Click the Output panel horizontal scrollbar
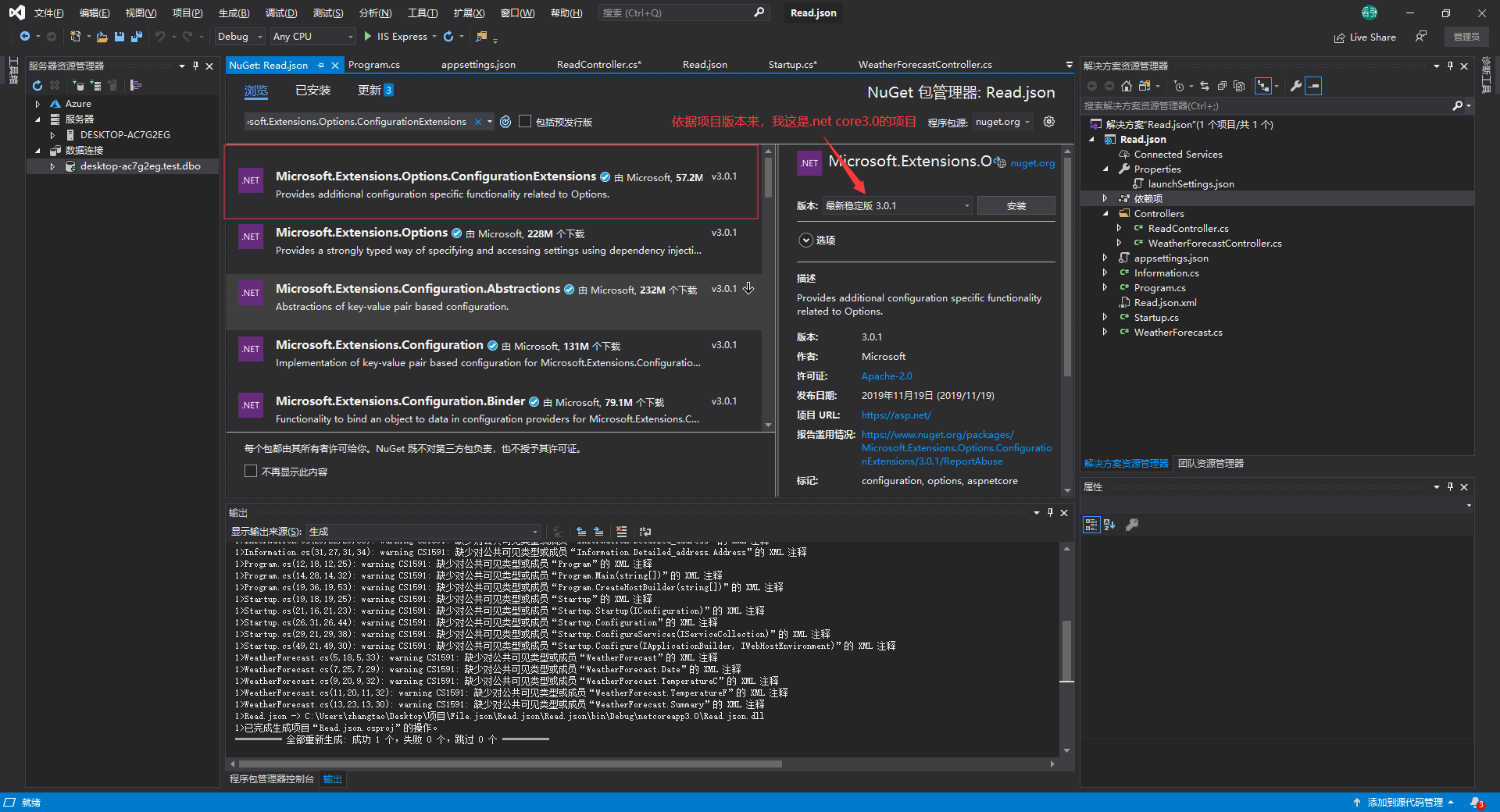This screenshot has height=812, width=1500. (x=509, y=764)
